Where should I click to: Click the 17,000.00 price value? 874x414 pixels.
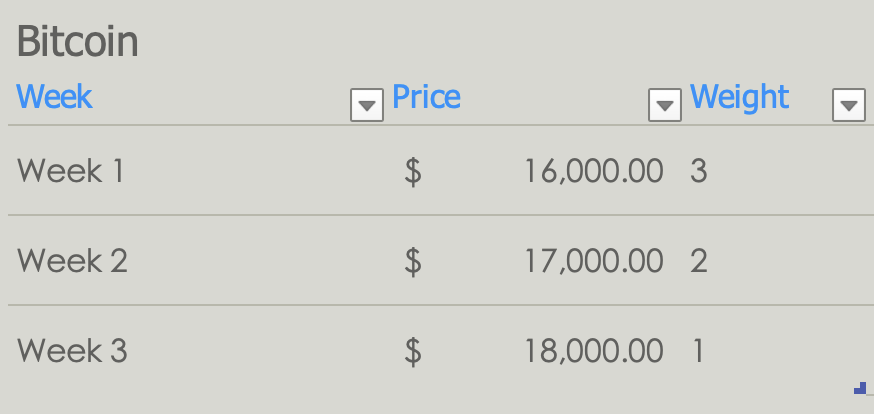[593, 262]
